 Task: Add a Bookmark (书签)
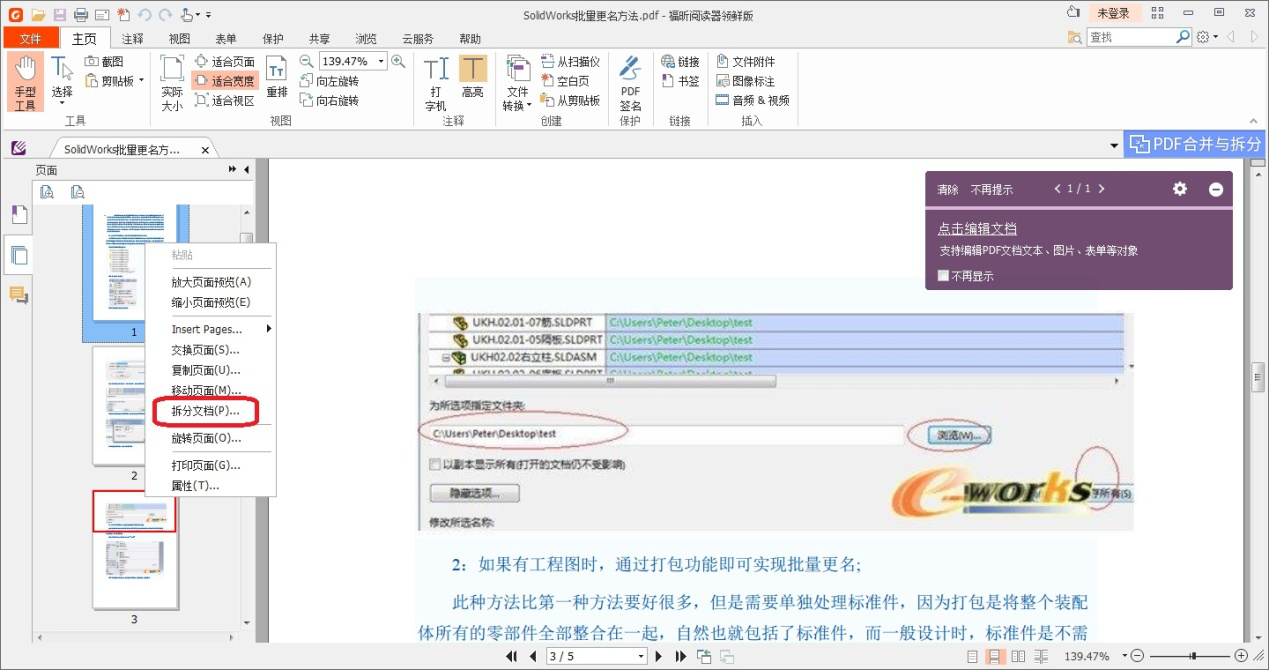coord(681,81)
